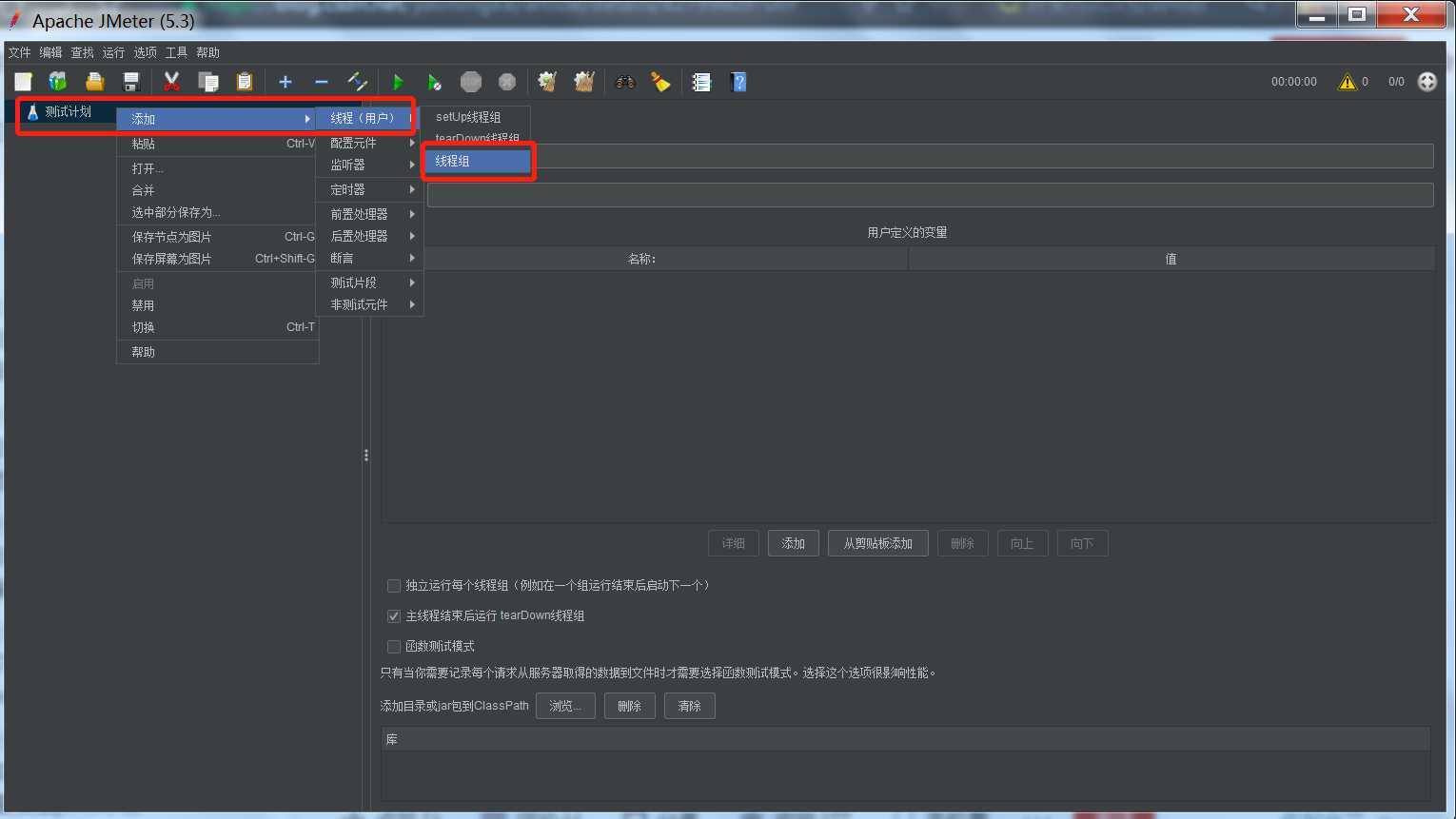Screen dimensions: 1456x819
Task: Expand 非测试元件 submenu
Action: point(370,304)
